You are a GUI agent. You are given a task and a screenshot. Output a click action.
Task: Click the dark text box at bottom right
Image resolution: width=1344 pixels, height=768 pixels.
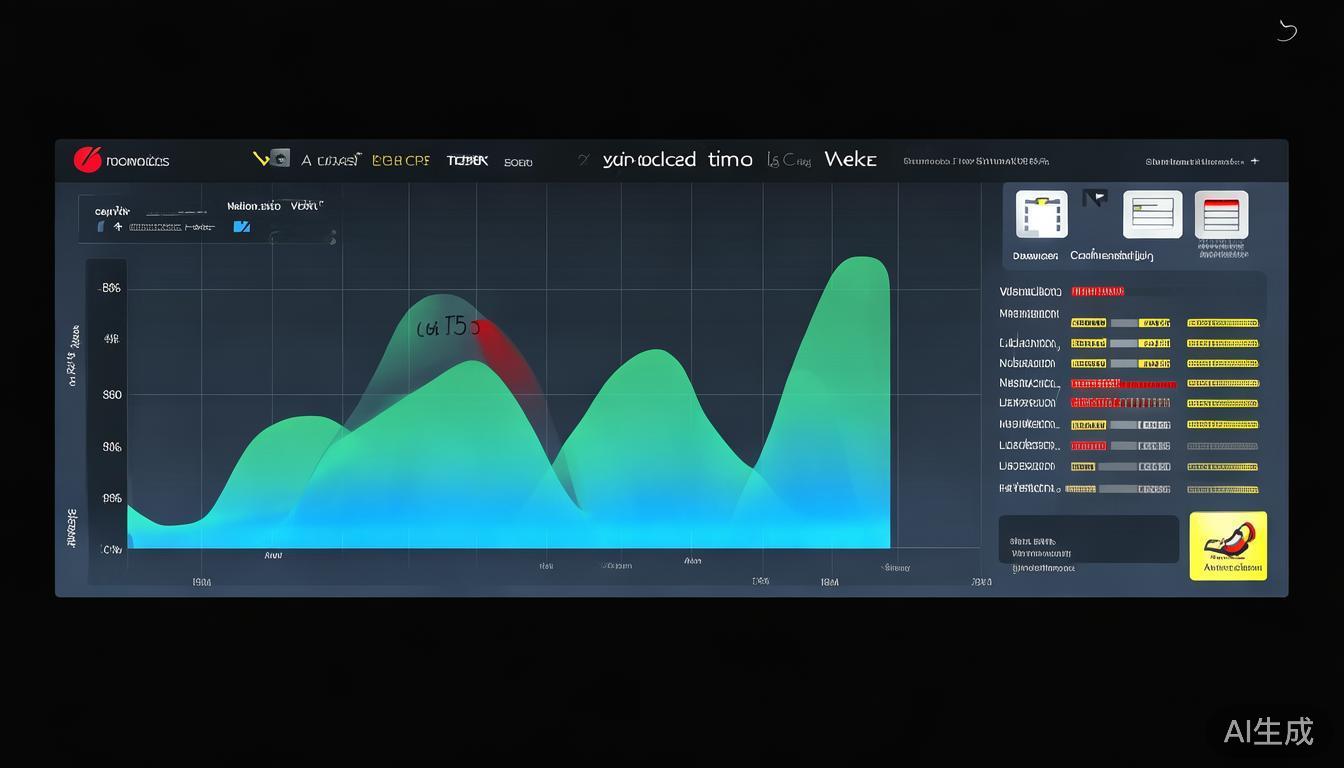(1088, 540)
